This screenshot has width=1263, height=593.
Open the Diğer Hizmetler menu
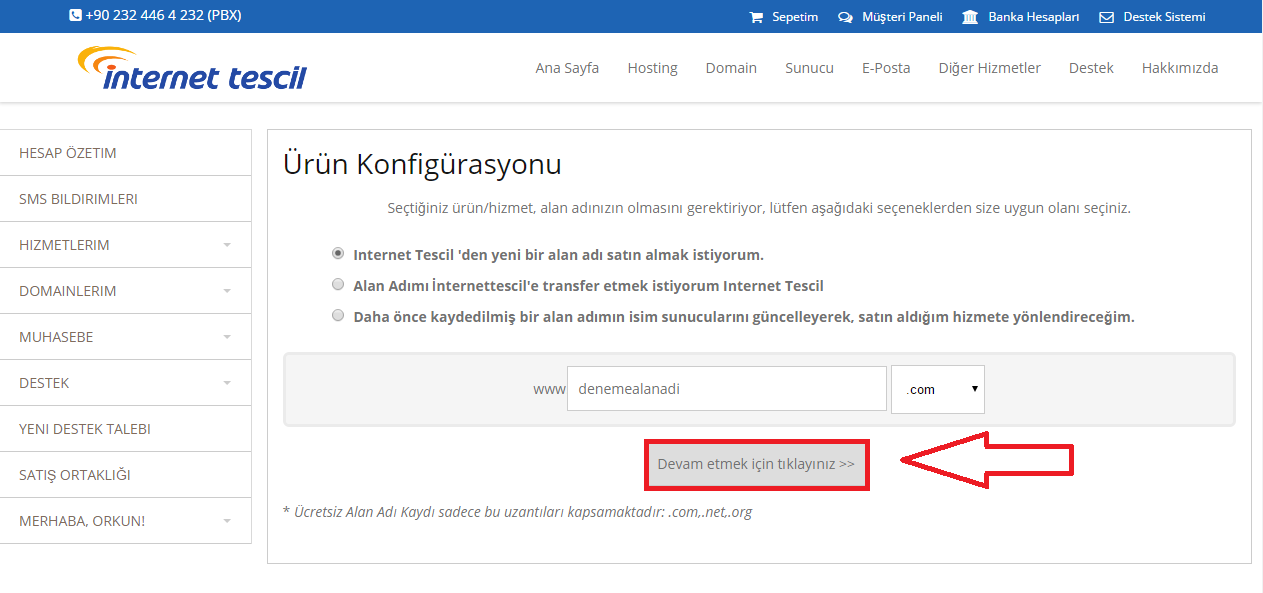tap(989, 68)
